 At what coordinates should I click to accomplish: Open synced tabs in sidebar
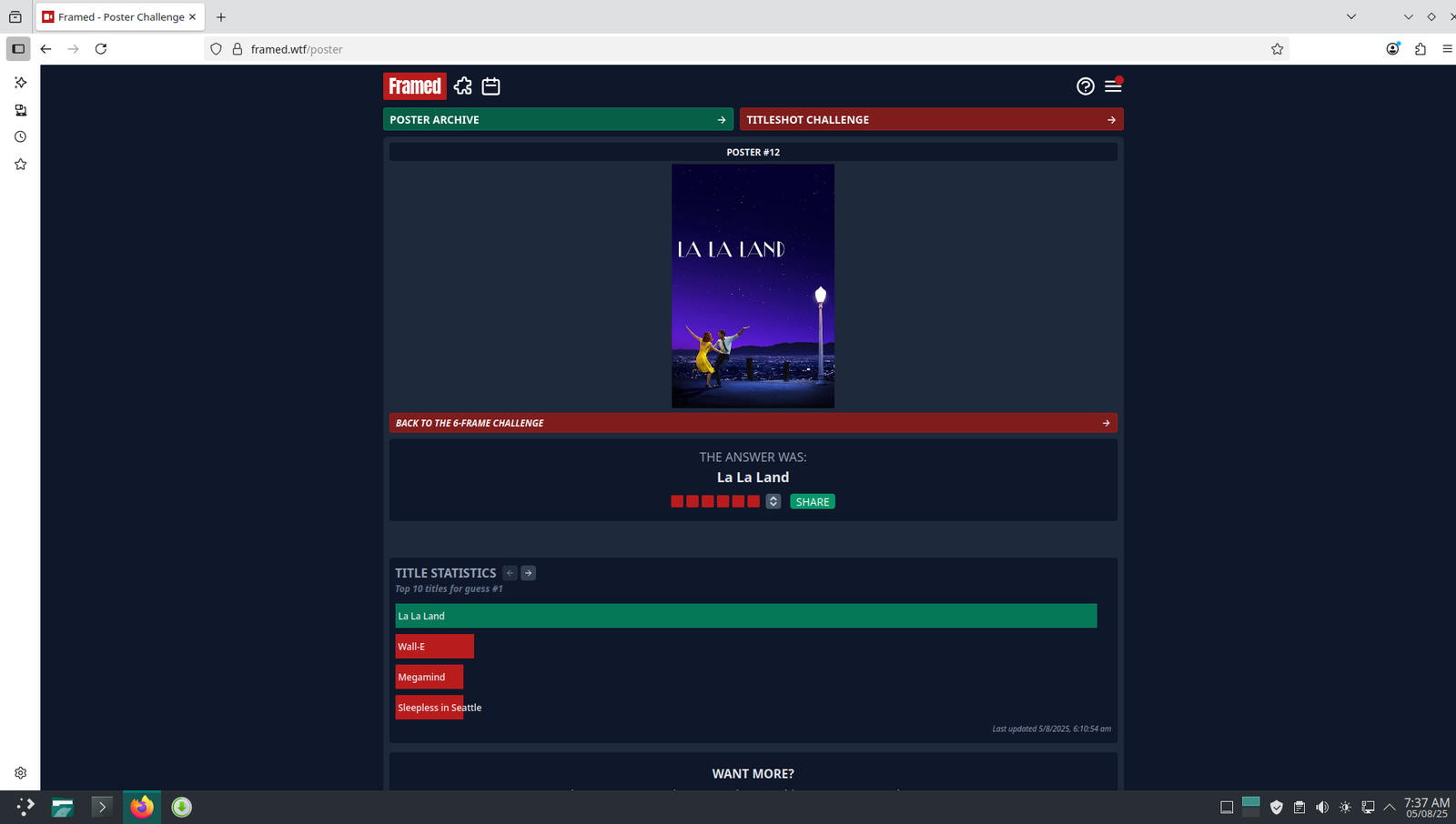tap(20, 110)
